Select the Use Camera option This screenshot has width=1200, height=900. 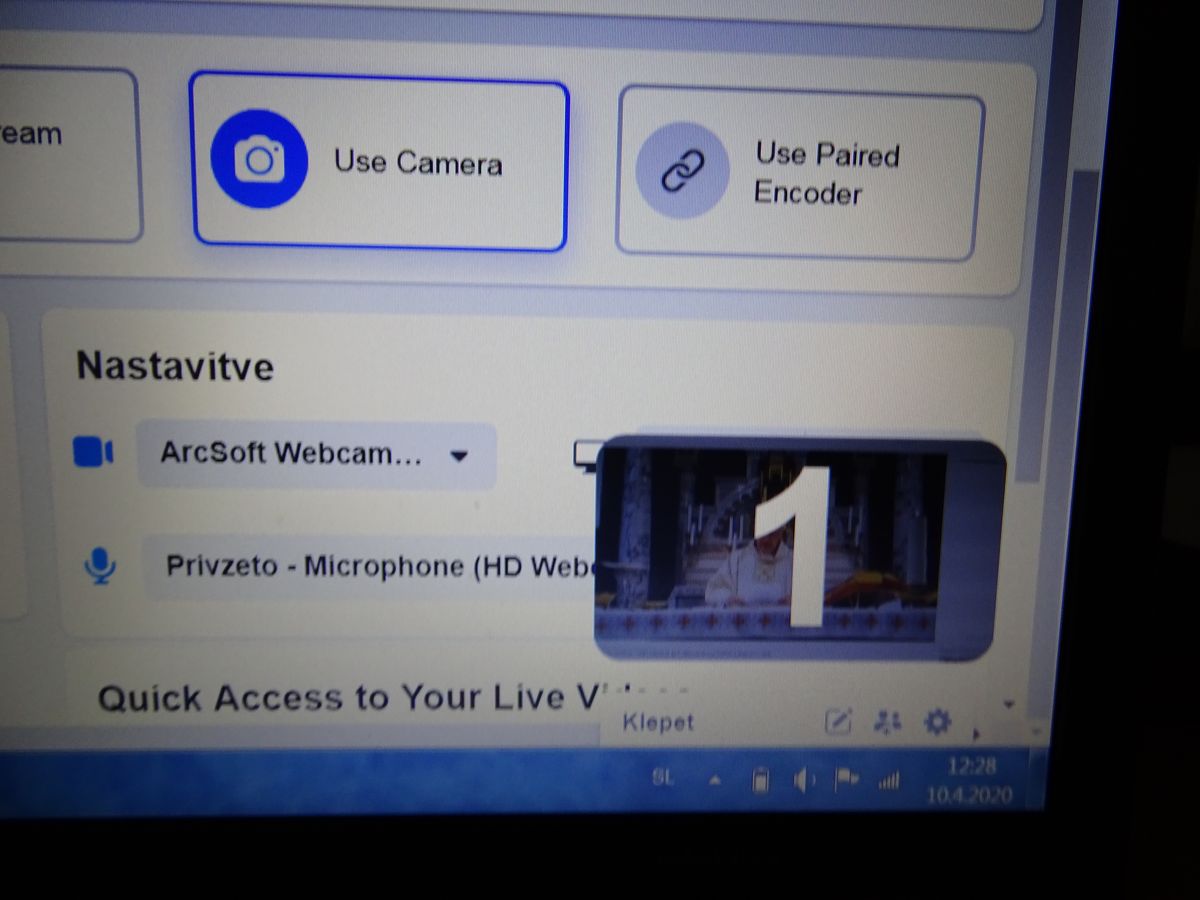click(x=379, y=164)
